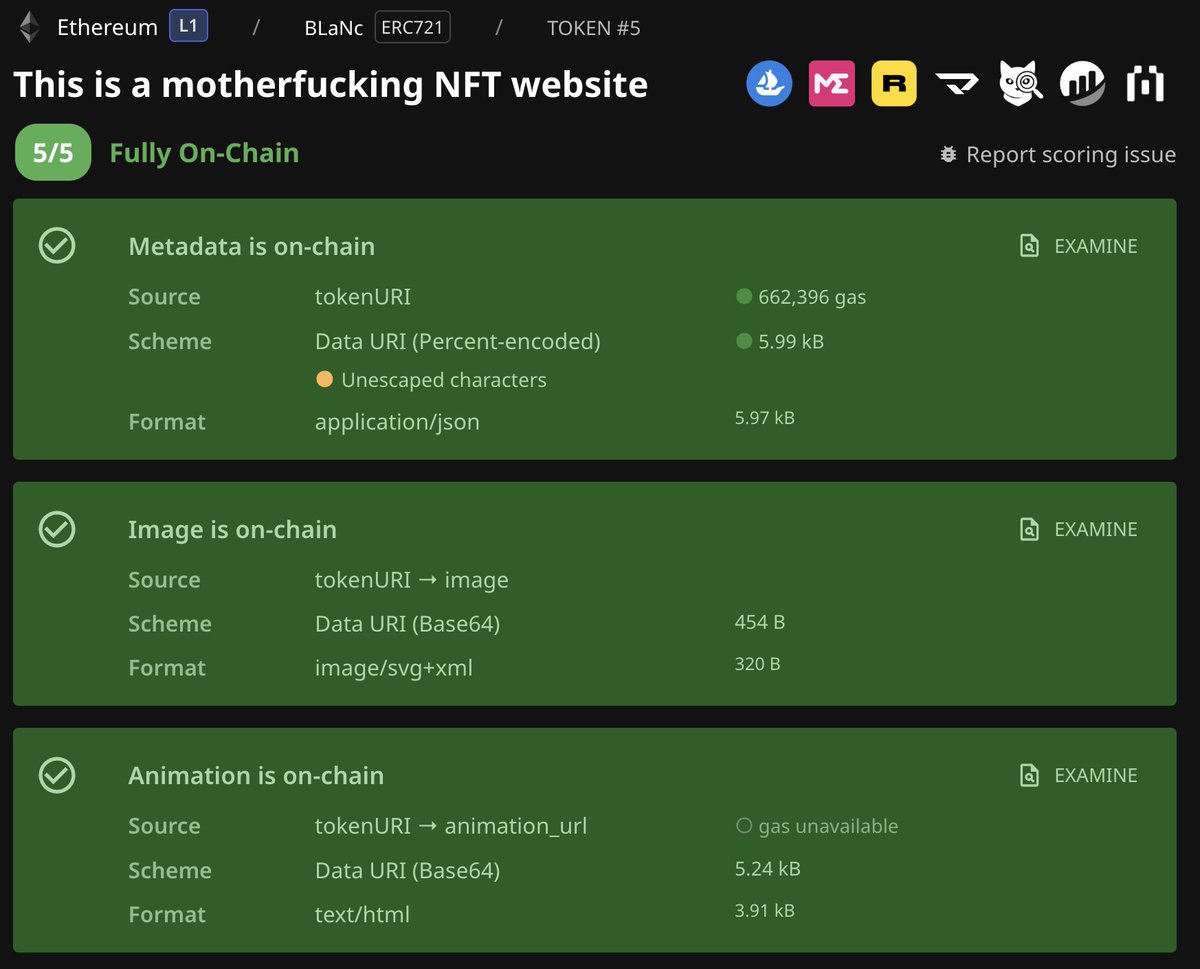1200x969 pixels.
Task: Click the 3.91 kB size value
Action: (765, 910)
